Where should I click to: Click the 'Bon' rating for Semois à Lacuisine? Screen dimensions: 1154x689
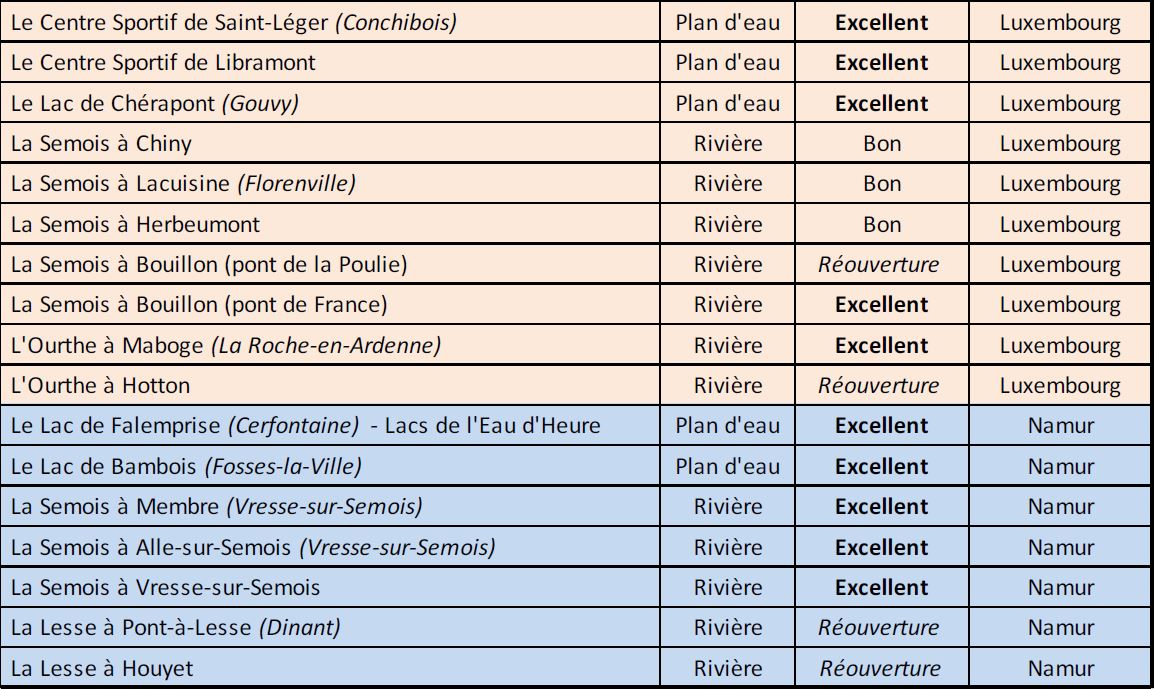click(x=881, y=184)
